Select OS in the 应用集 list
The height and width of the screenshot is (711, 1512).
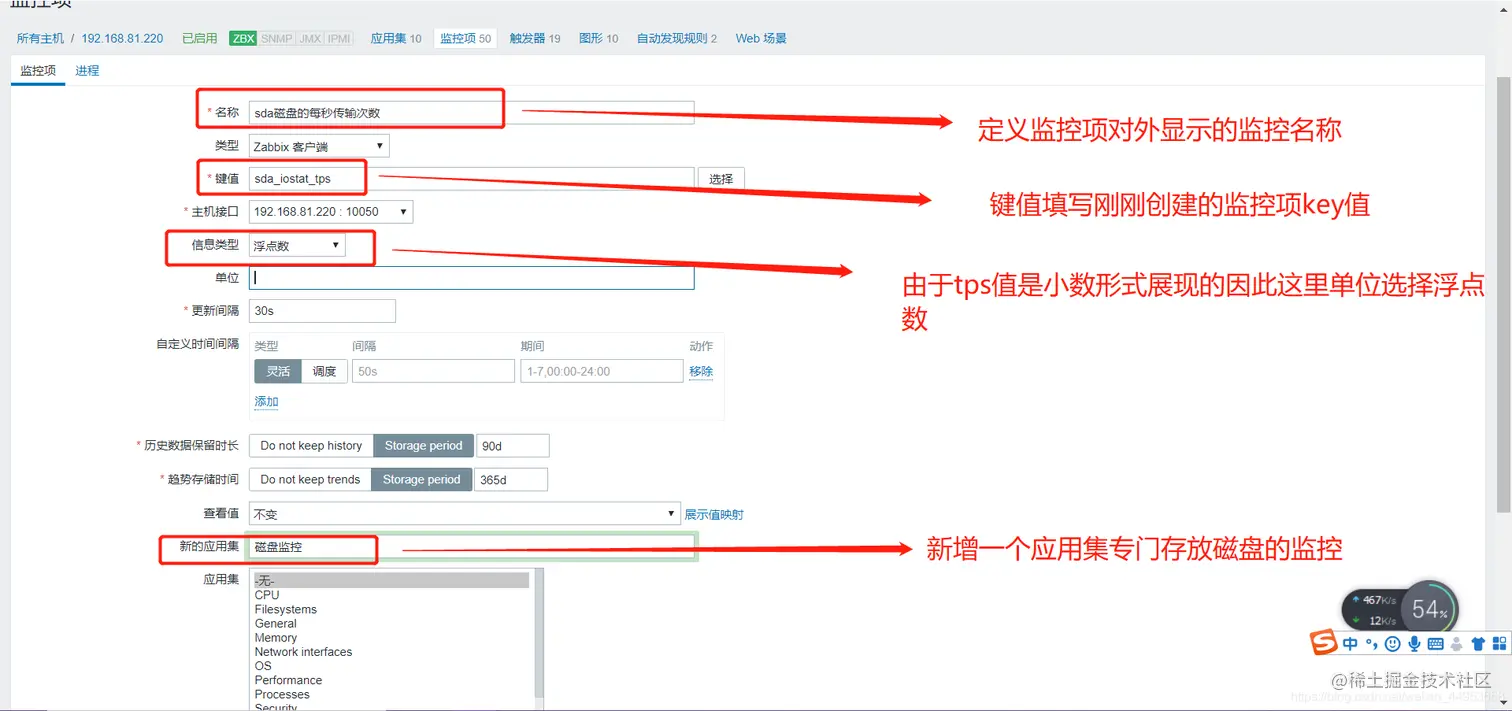391,666
